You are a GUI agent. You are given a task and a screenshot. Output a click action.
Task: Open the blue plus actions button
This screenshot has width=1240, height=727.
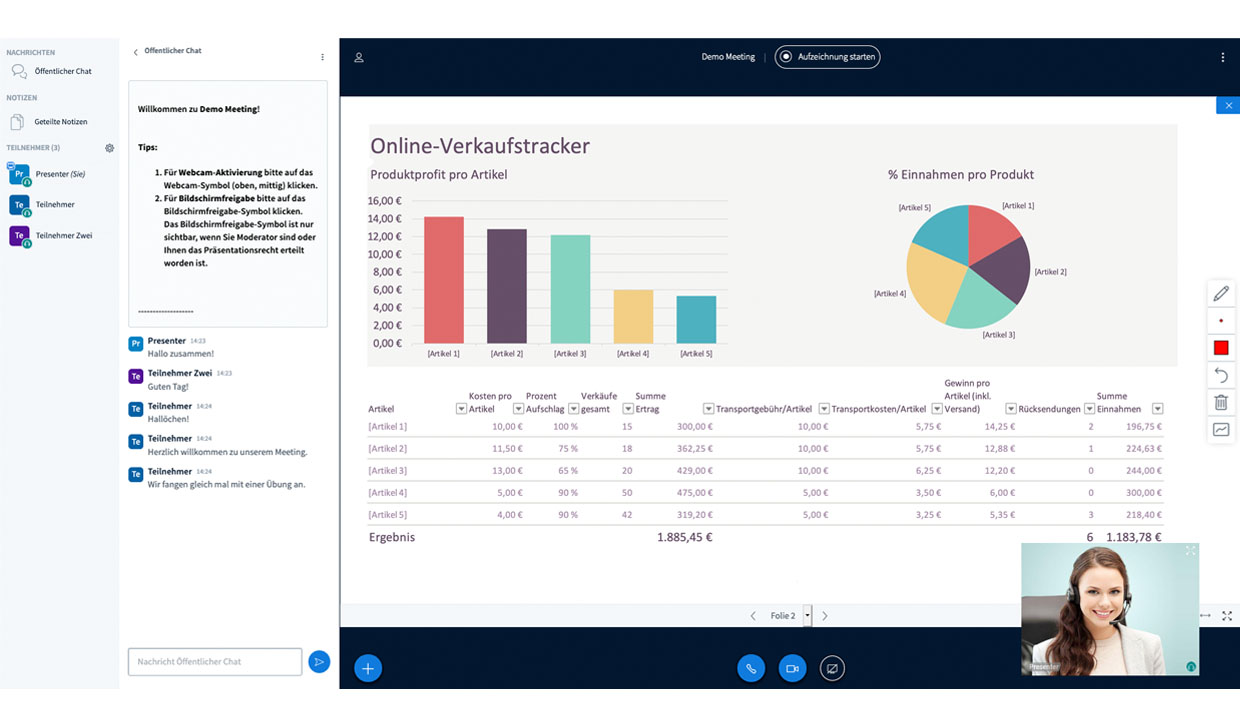(x=368, y=668)
